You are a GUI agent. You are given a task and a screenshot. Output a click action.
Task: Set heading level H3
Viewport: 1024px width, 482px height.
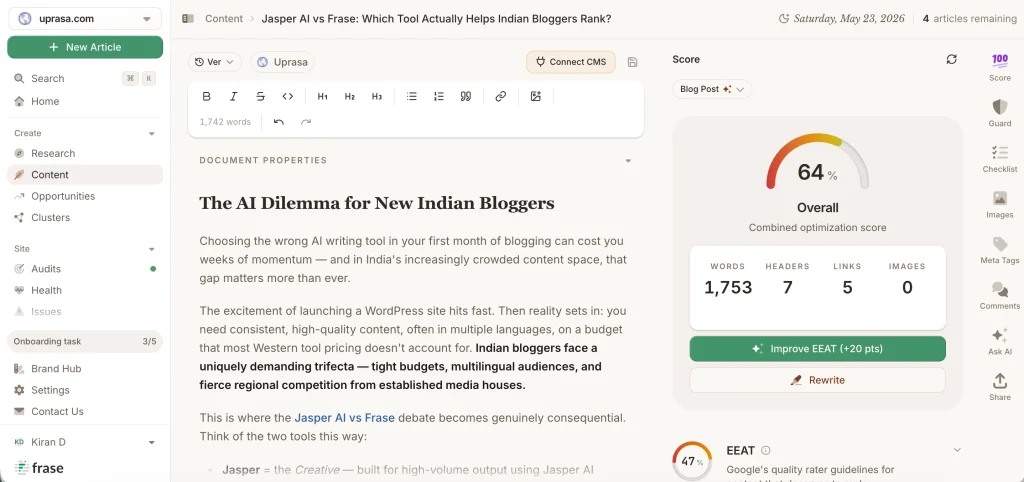pos(377,97)
